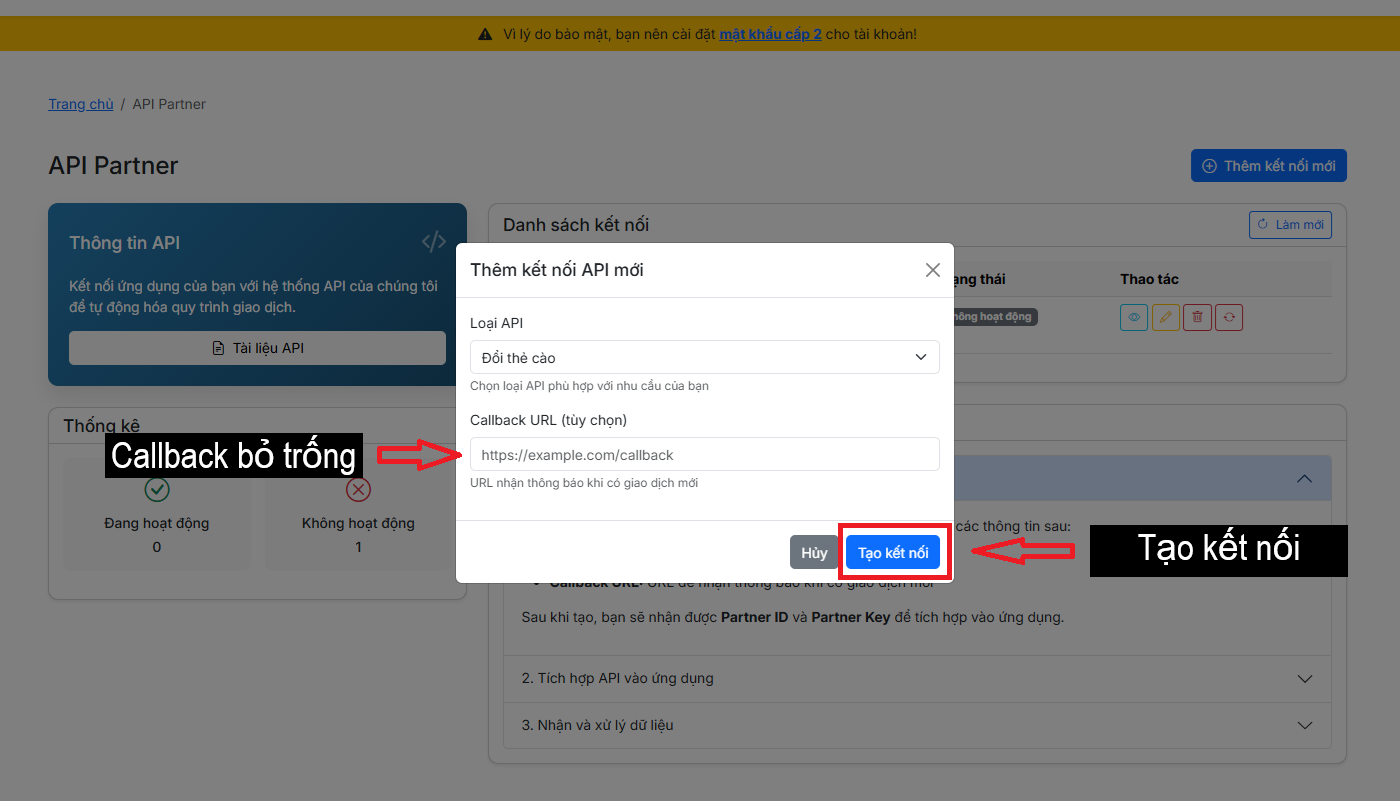Click the red trash delete icon

(1197, 317)
